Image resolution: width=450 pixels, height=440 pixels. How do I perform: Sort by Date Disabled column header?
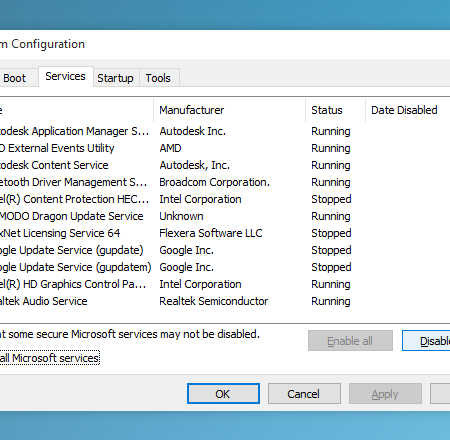(408, 110)
